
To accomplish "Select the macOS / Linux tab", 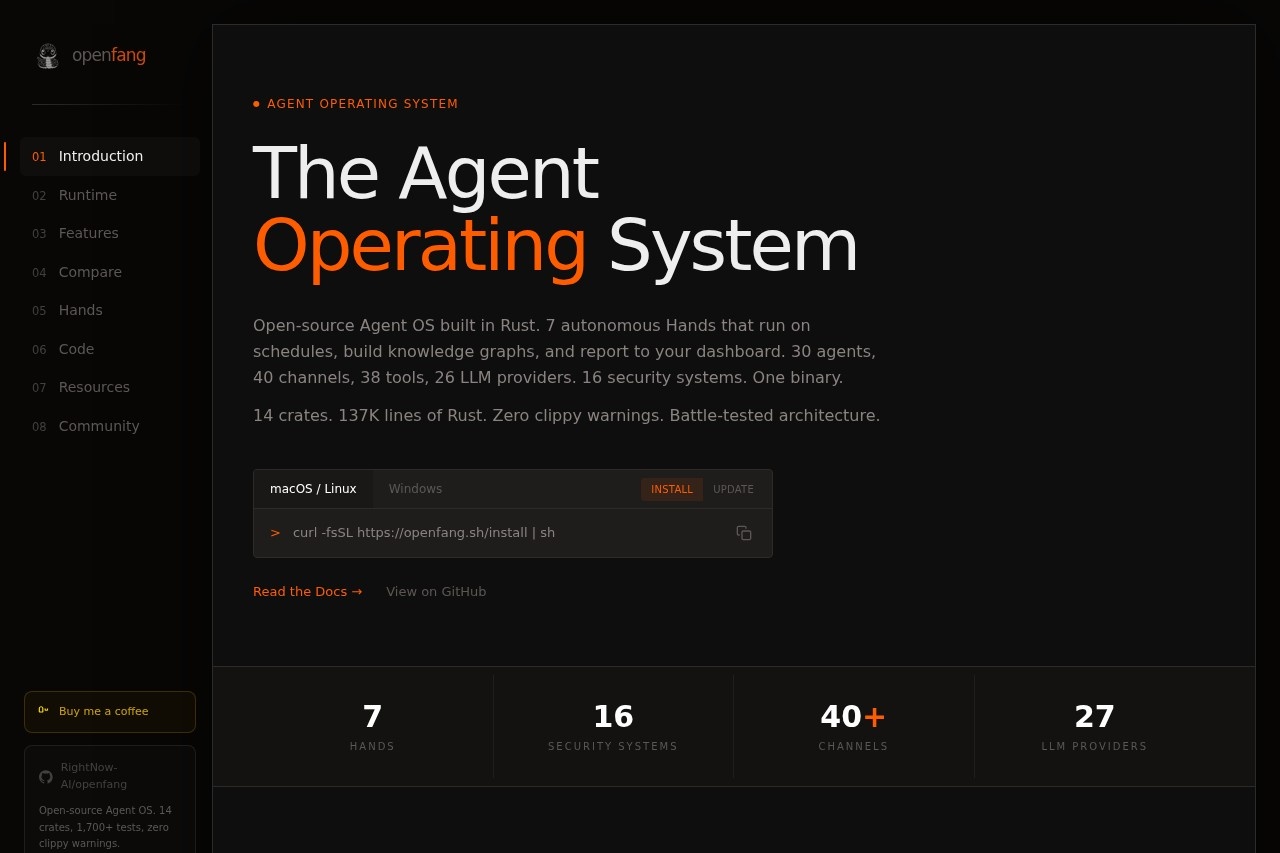I will 313,489.
